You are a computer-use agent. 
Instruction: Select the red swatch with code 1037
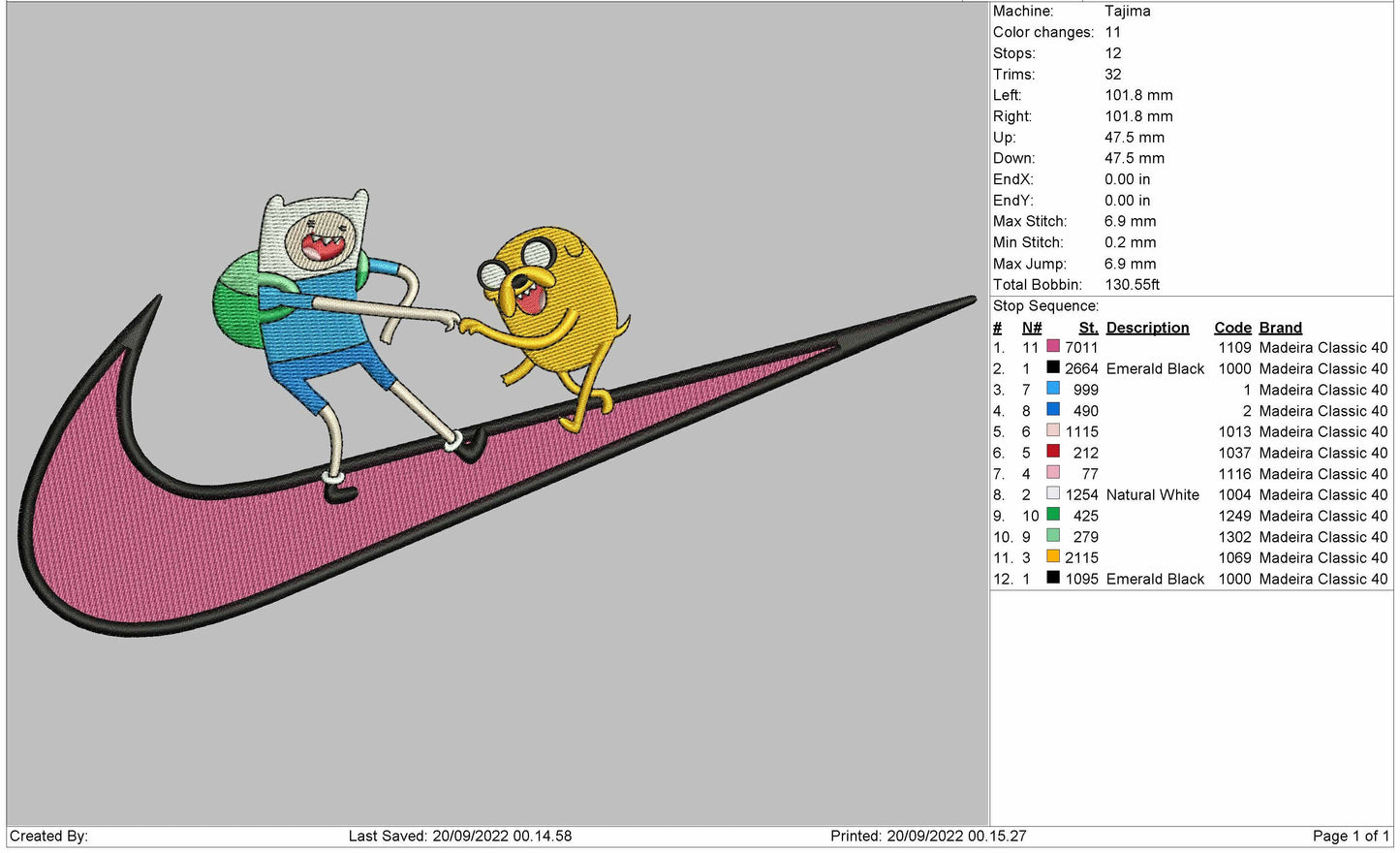click(1053, 452)
